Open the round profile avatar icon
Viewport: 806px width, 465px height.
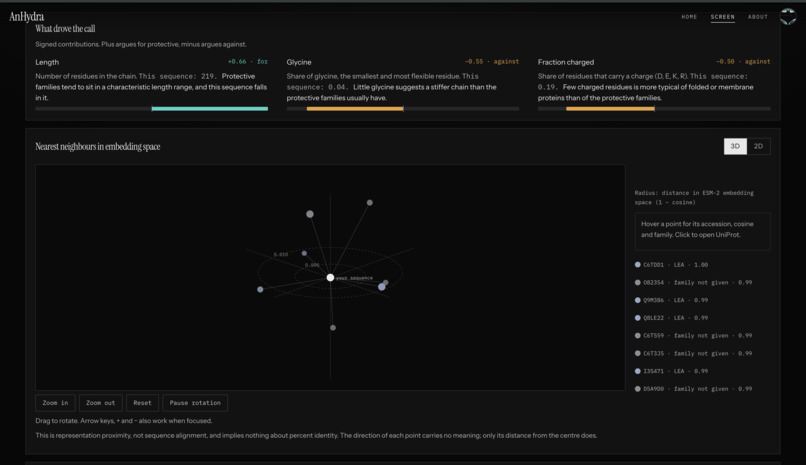tap(788, 16)
